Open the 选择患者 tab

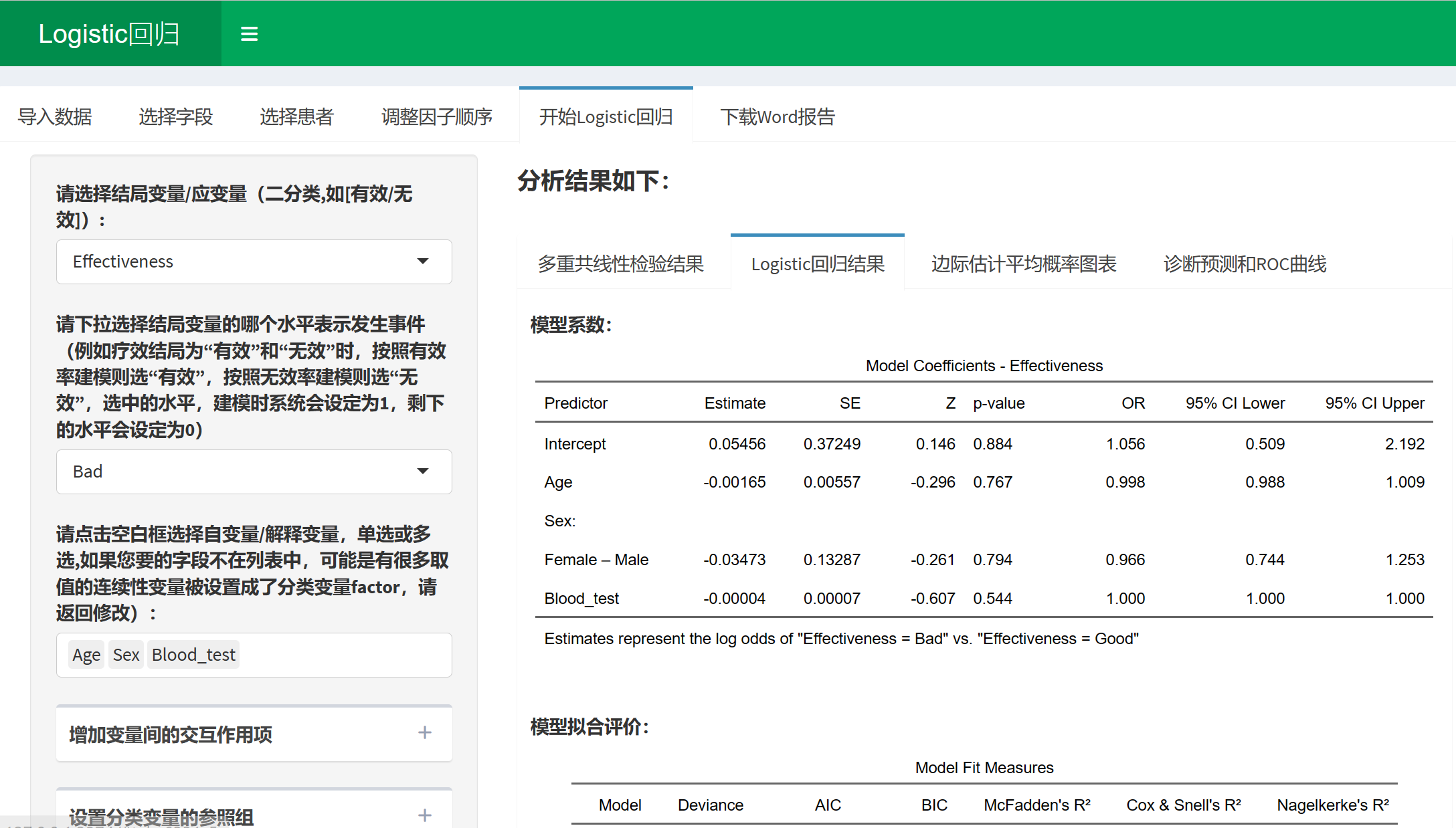296,117
